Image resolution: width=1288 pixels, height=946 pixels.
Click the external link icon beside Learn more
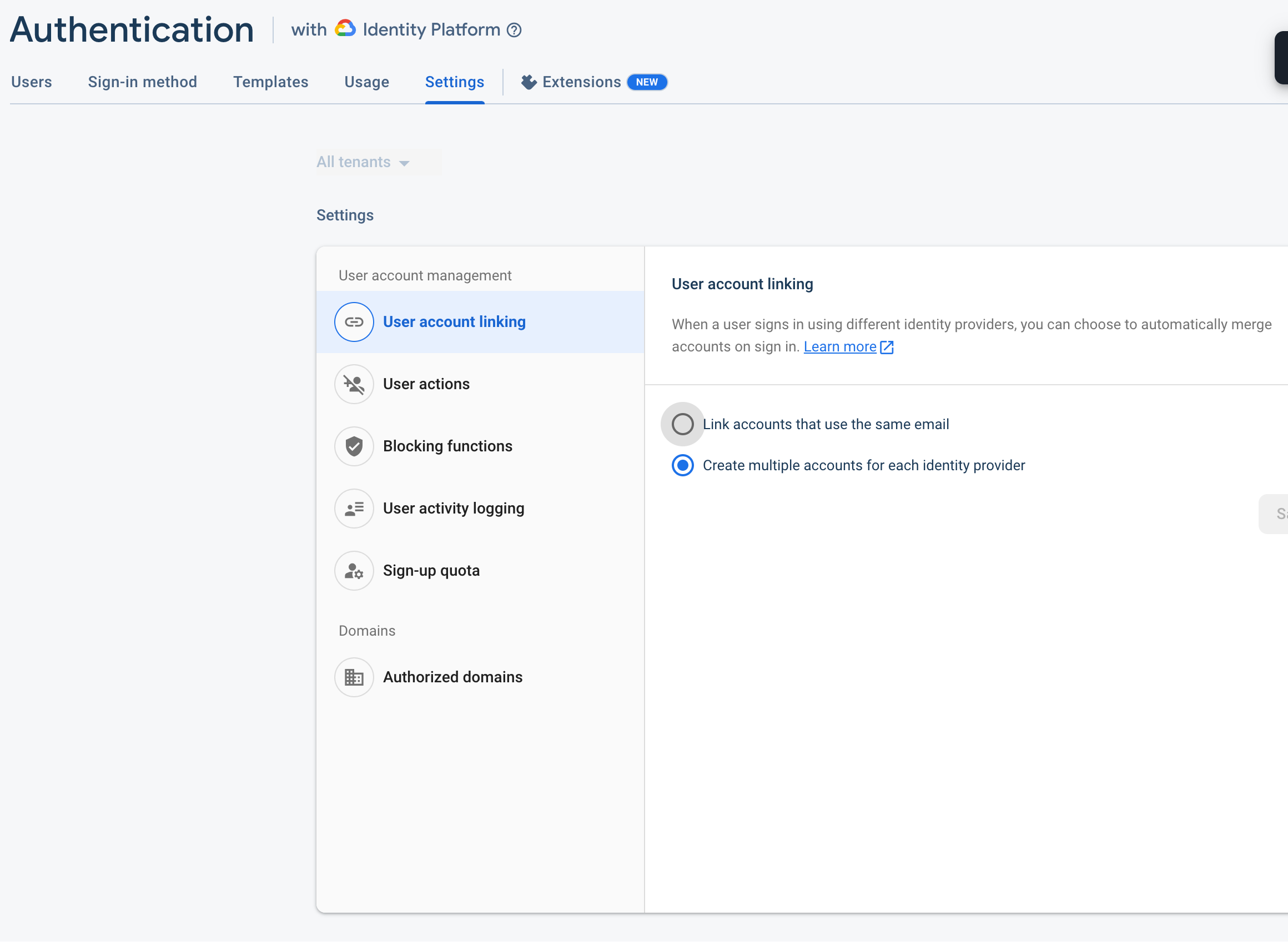pyautogui.click(x=887, y=347)
